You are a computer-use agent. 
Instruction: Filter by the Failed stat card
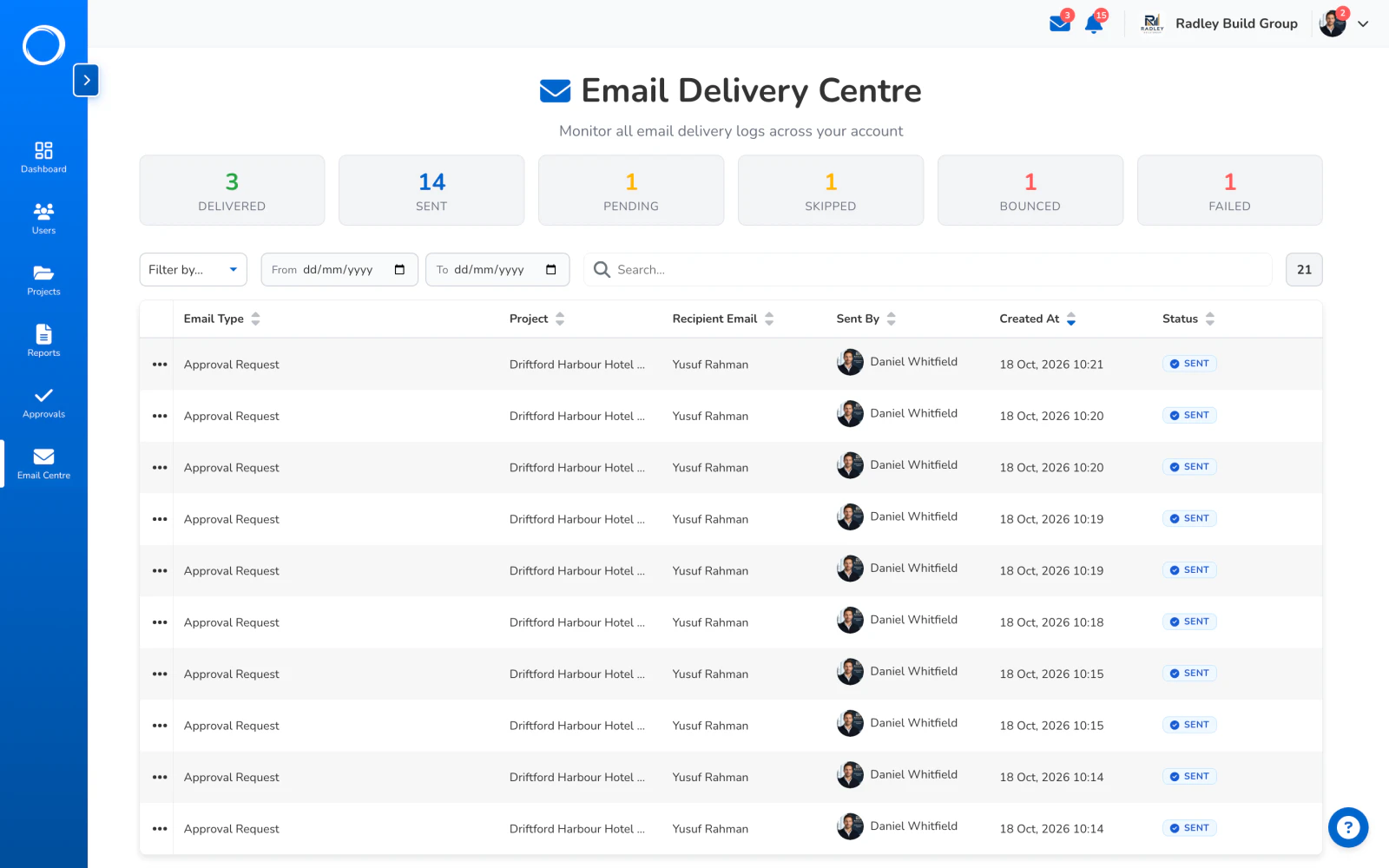(x=1230, y=190)
